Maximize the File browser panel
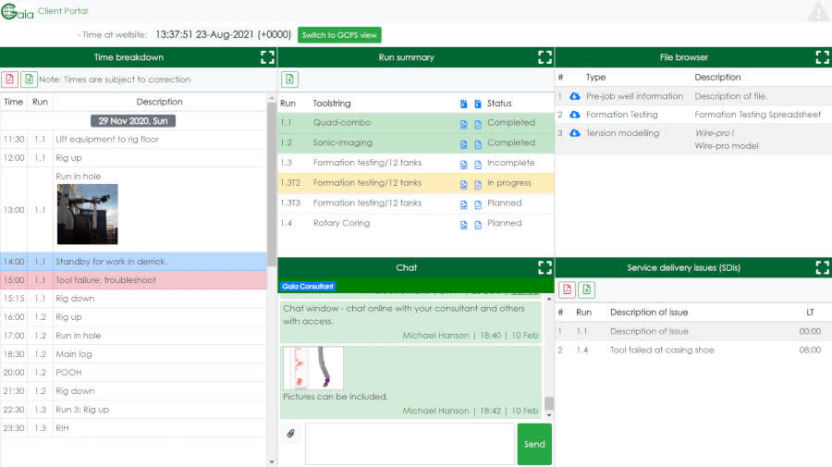This screenshot has height=467, width=832. pos(822,57)
